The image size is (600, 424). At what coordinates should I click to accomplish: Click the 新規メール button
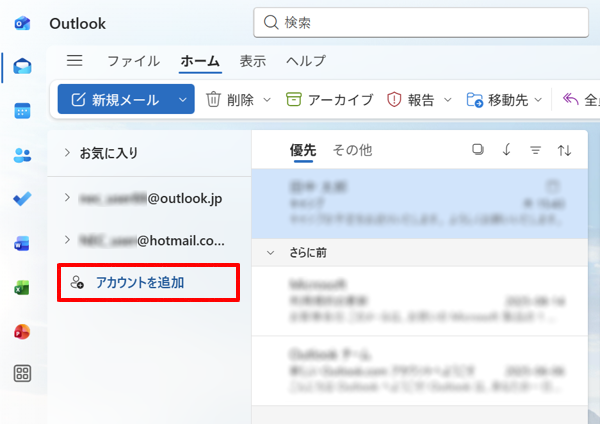pyautogui.click(x=115, y=100)
